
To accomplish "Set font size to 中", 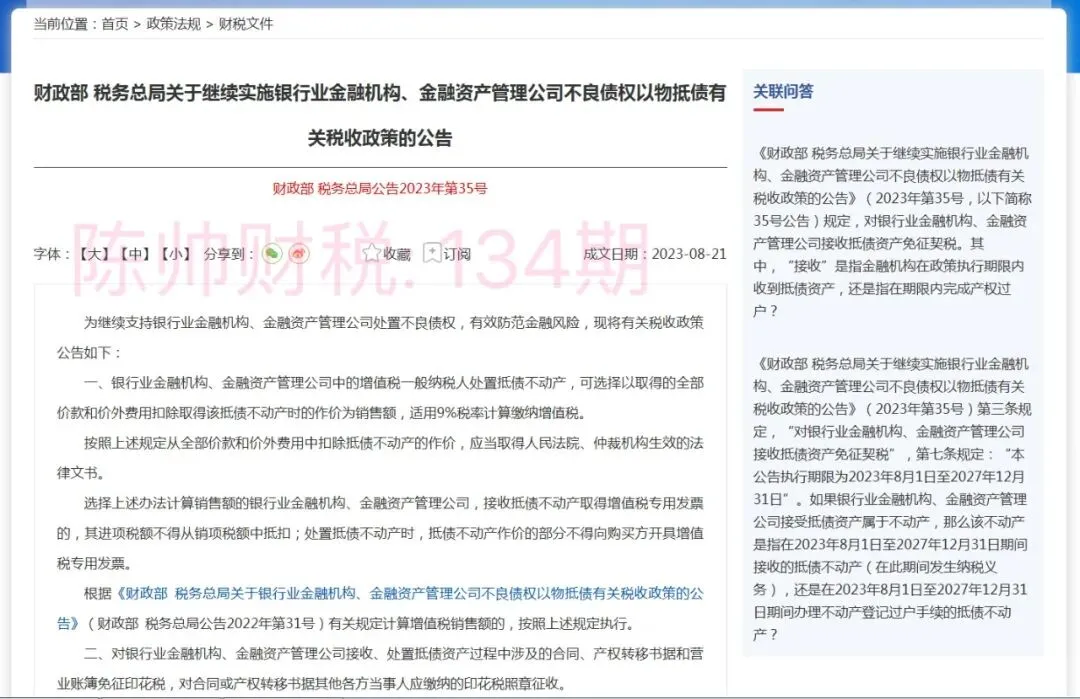I will coord(135,254).
